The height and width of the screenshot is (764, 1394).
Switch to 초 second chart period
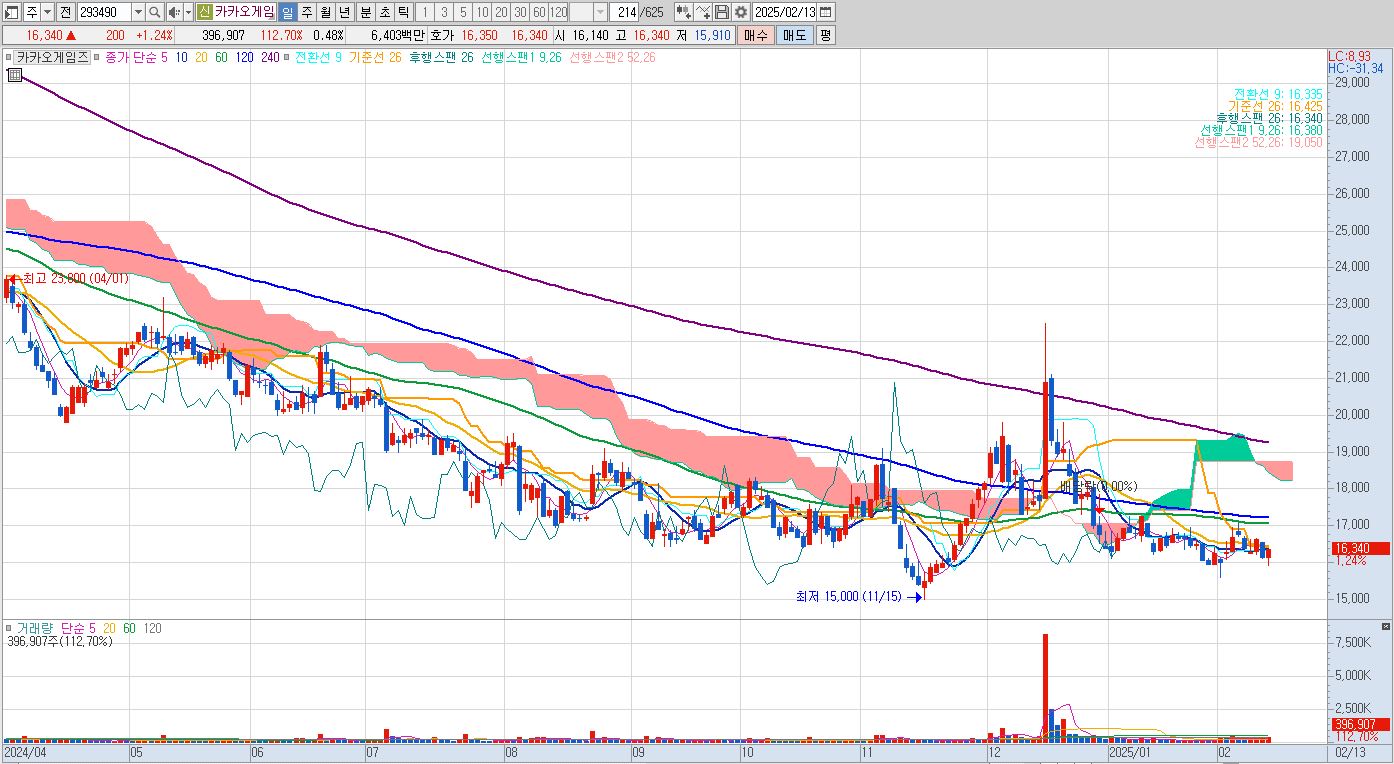point(384,12)
